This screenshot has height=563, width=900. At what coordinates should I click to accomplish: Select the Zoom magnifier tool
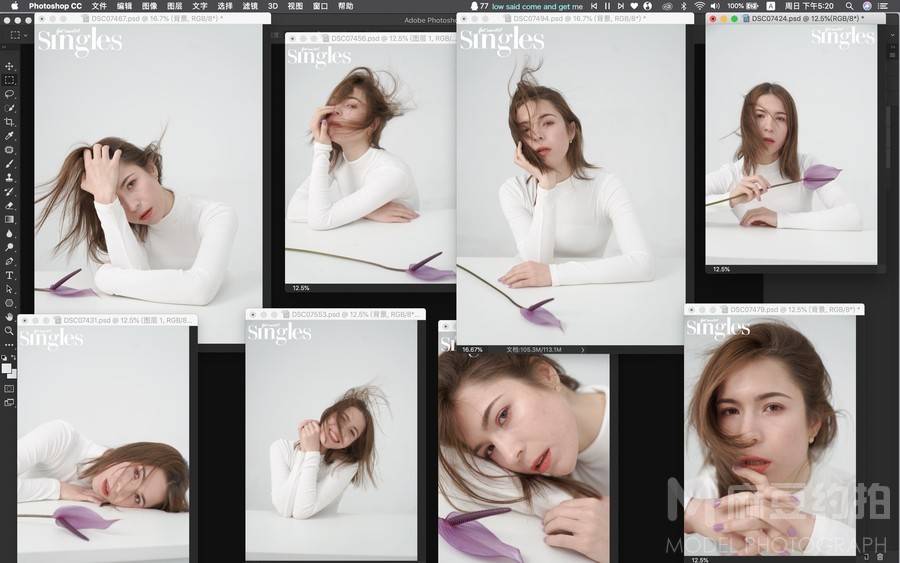click(9, 331)
